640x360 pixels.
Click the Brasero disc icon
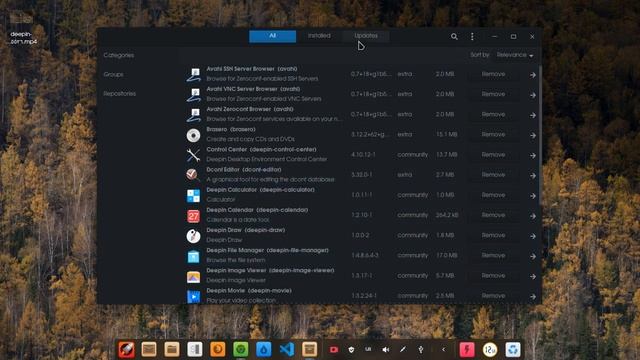193,135
